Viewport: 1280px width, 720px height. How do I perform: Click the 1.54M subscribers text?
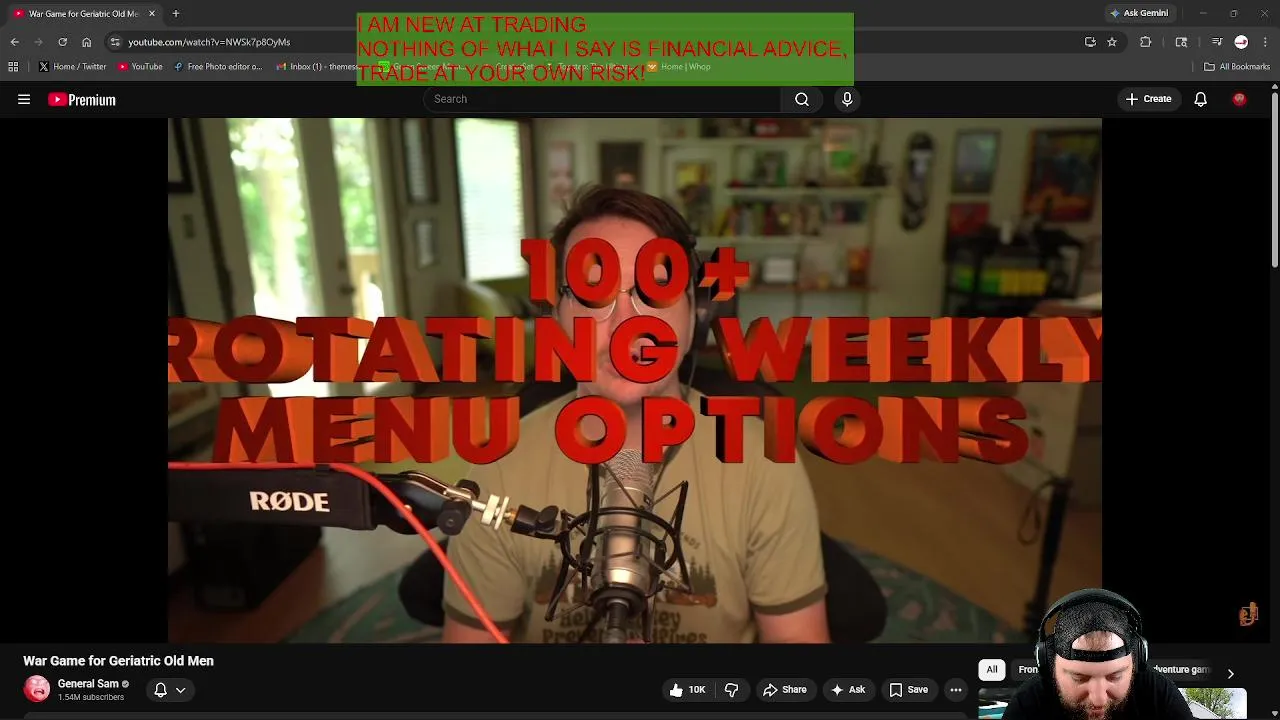[x=91, y=697]
